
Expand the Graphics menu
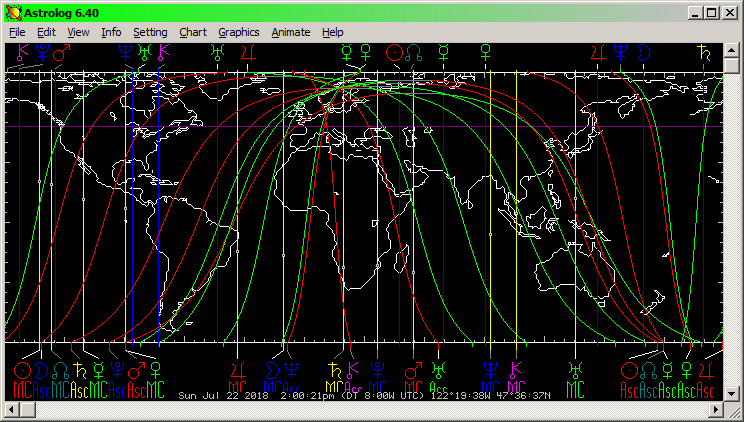coord(239,32)
